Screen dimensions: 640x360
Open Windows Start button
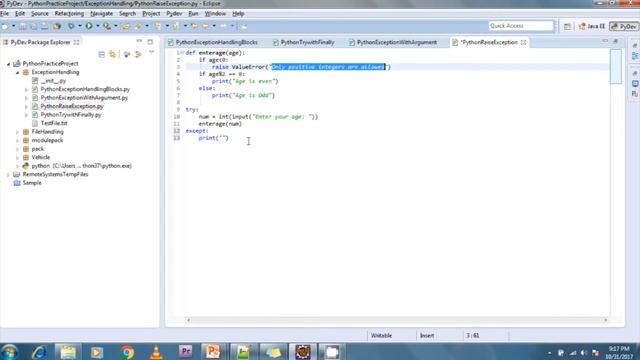coord(9,352)
